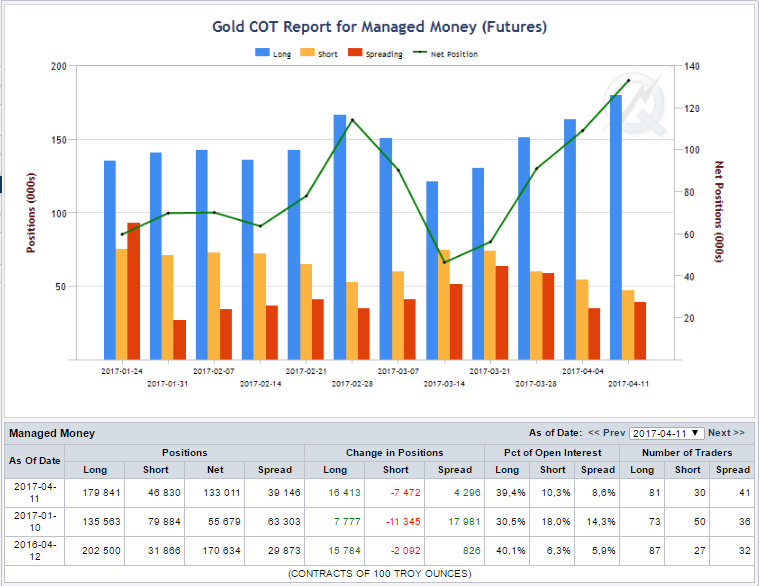Click the Net column header

coord(215,470)
